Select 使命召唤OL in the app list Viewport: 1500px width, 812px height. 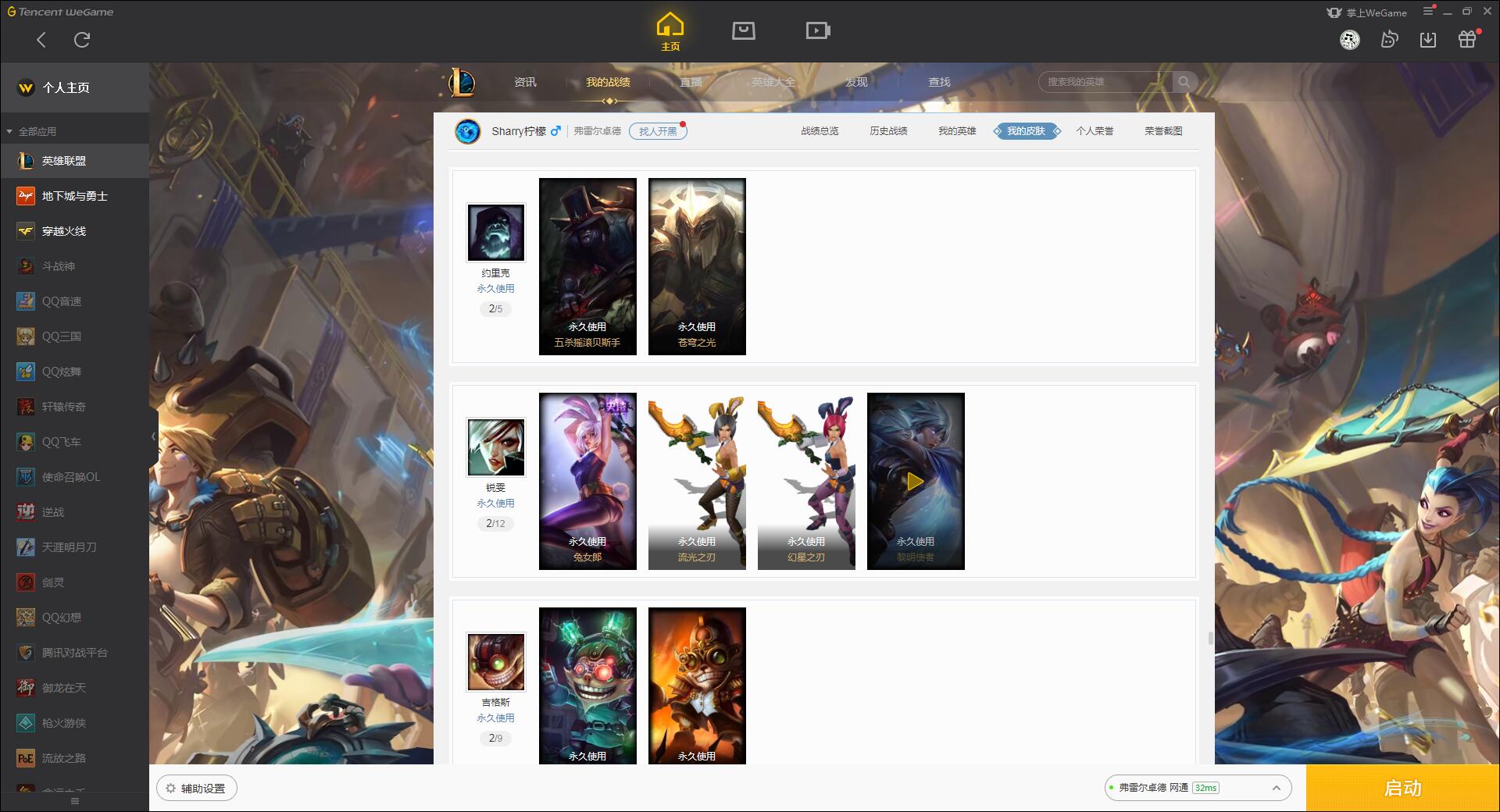pyautogui.click(x=74, y=477)
